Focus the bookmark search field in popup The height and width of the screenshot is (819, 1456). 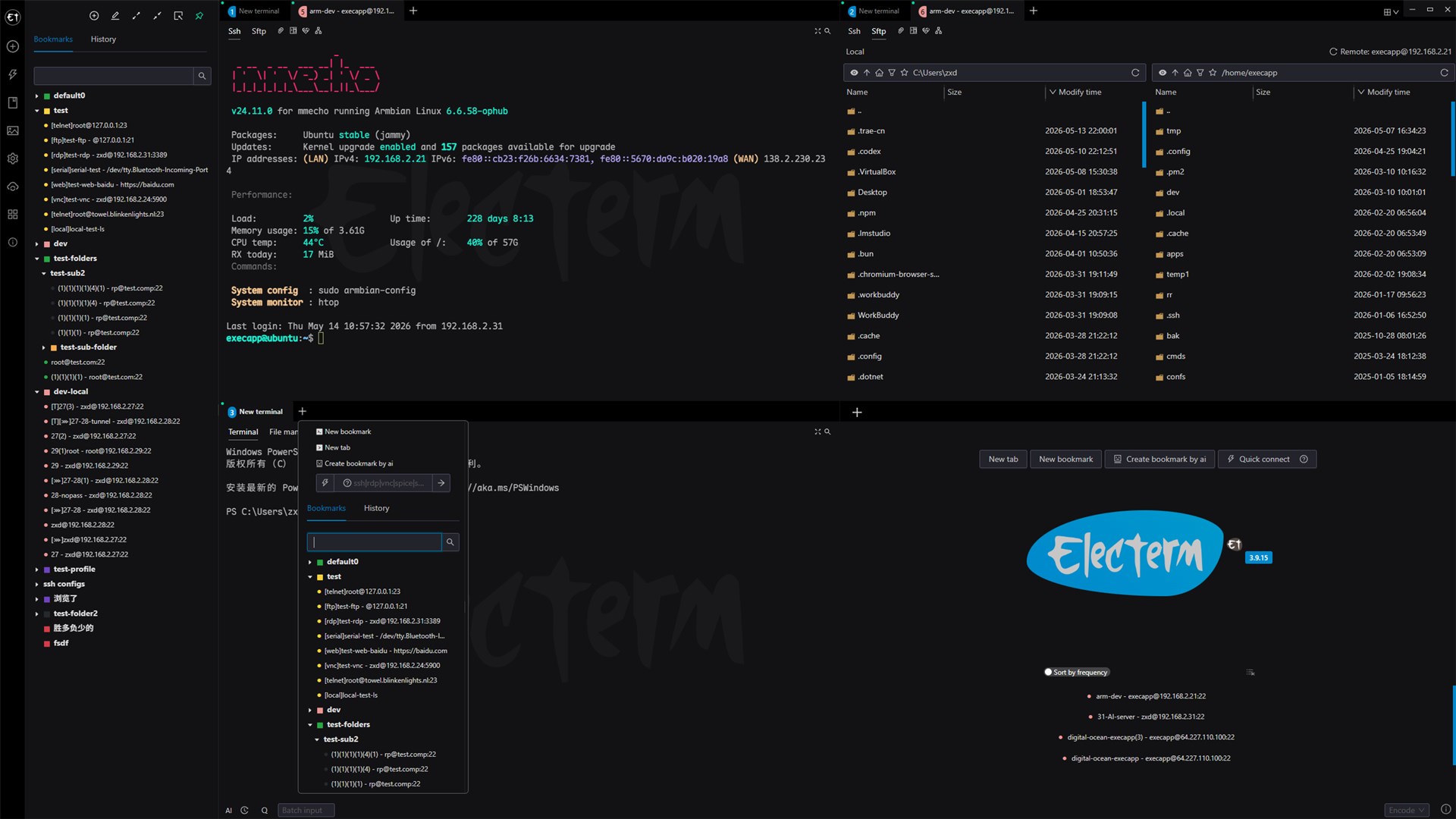pos(374,542)
